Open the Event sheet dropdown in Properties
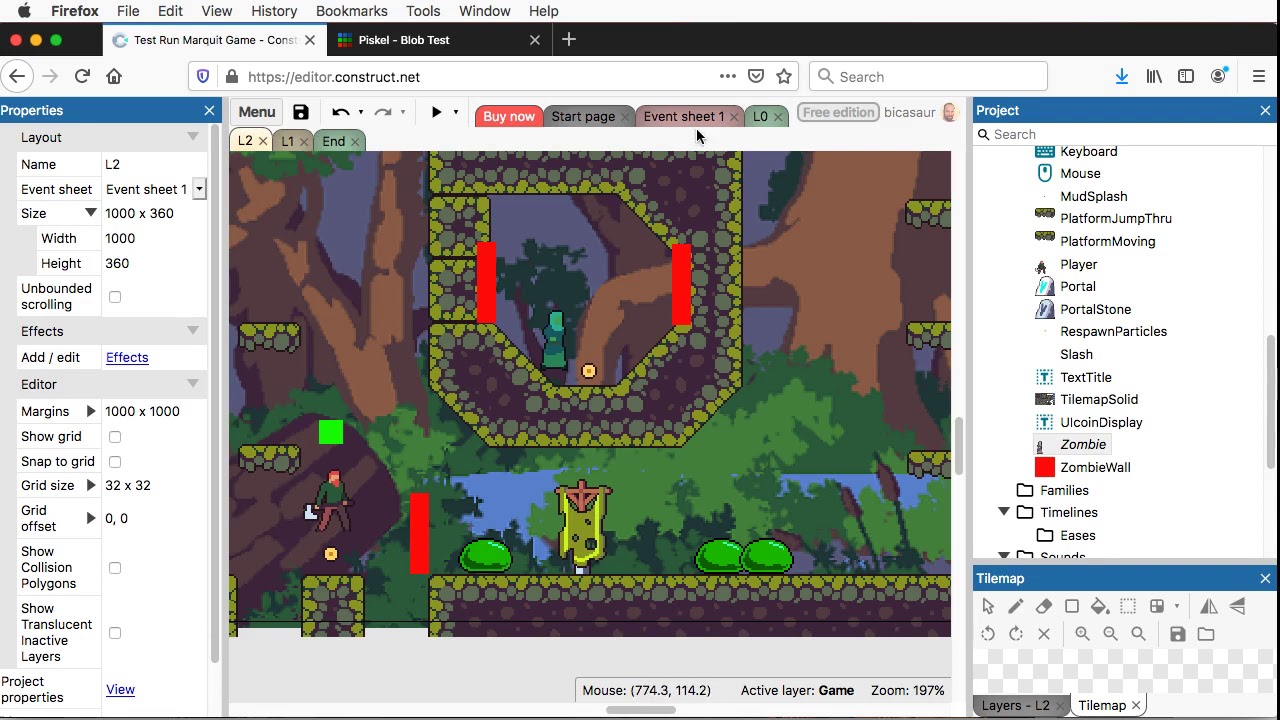Screen dimensions: 1280x720 click(199, 189)
